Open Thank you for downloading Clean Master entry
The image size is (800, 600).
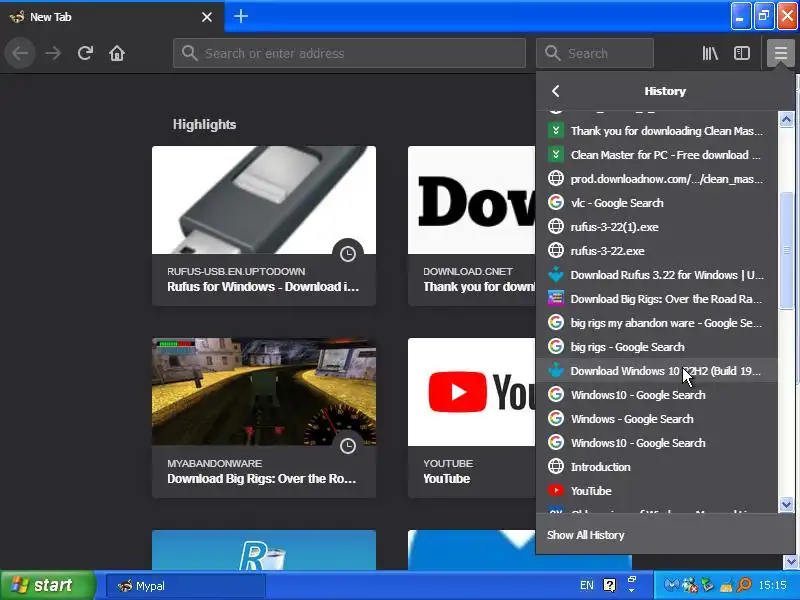tap(657, 131)
